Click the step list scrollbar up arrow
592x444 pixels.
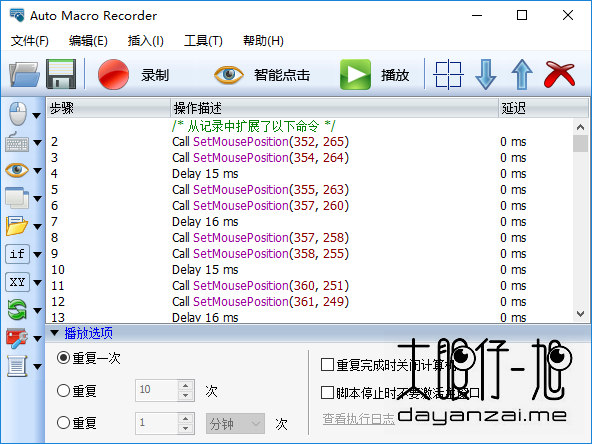click(x=580, y=127)
